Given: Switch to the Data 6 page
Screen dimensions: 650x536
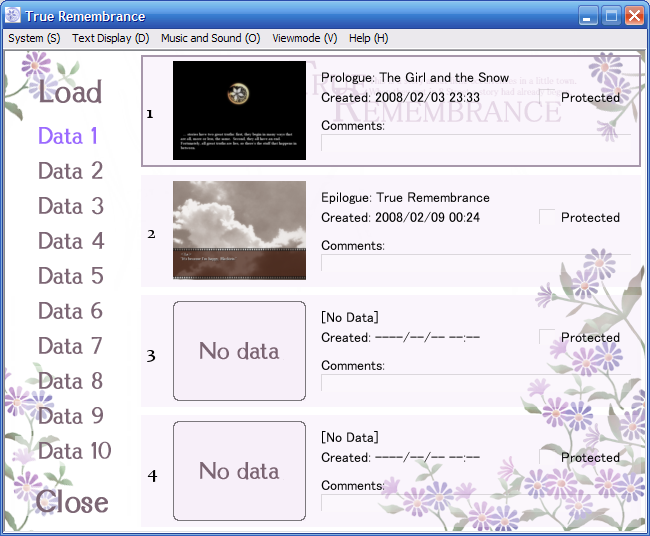Looking at the screenshot, I should coord(70,311).
